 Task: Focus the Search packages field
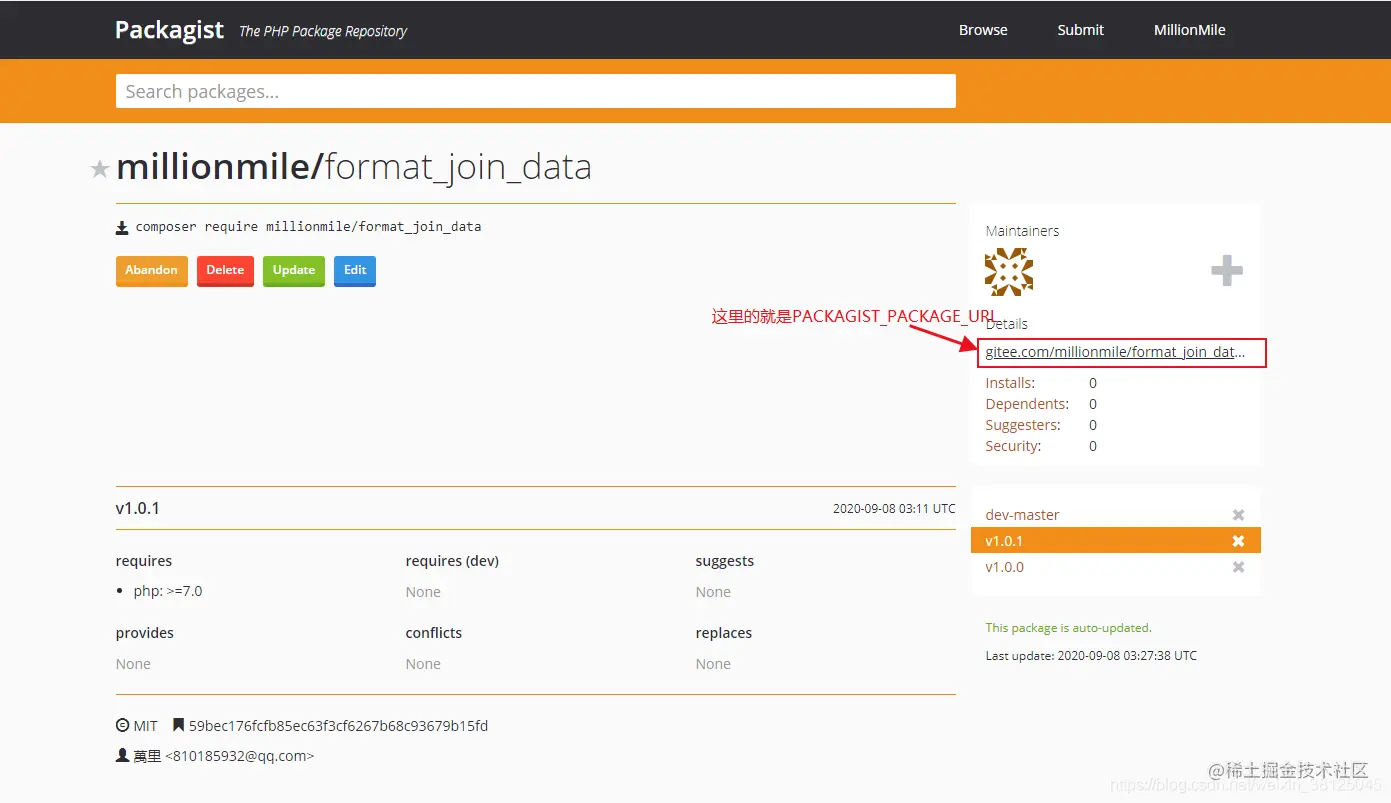tap(536, 91)
